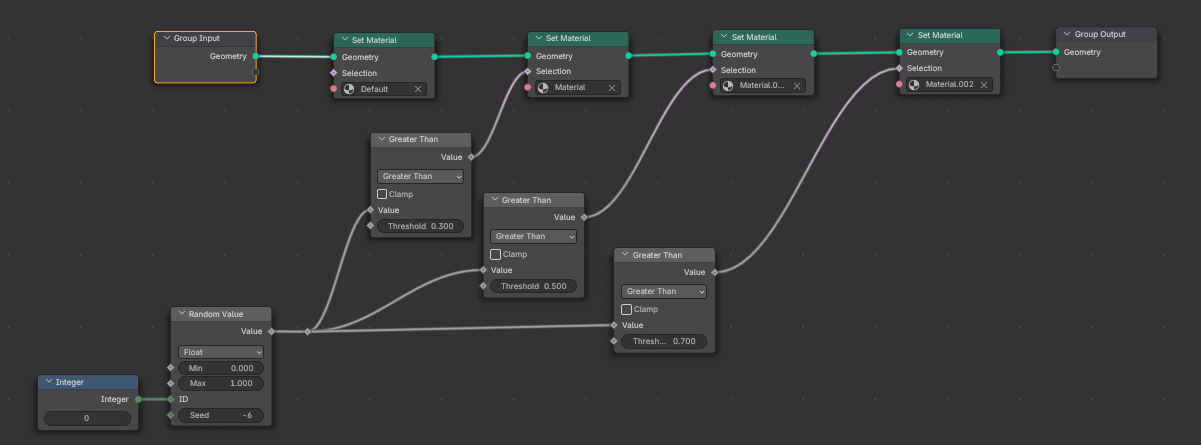The image size is (1201, 445).
Task: Enable Clamp on the Threshold 0.300 node
Action: click(383, 194)
